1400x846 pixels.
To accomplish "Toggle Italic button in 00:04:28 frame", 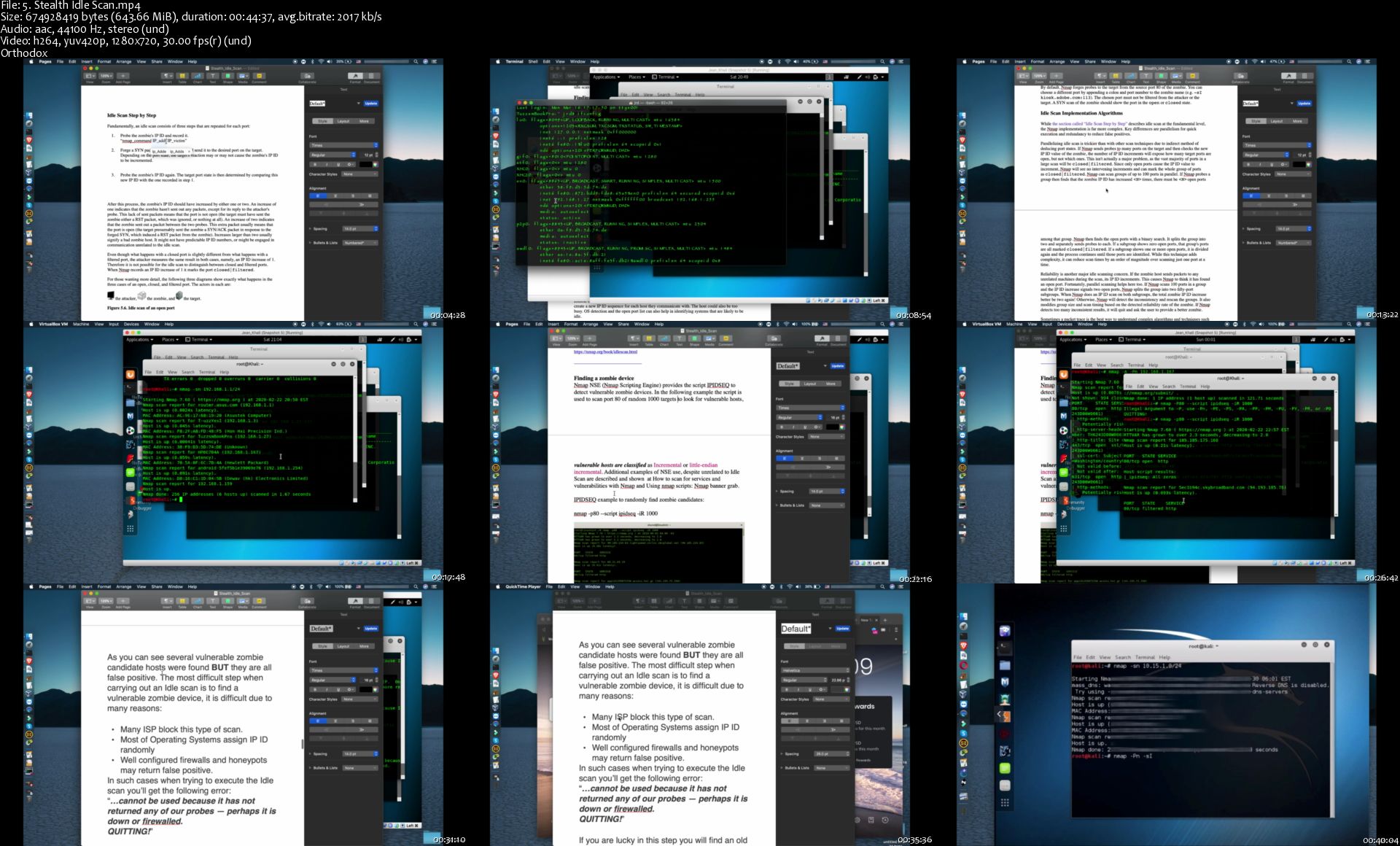I will pyautogui.click(x=327, y=165).
